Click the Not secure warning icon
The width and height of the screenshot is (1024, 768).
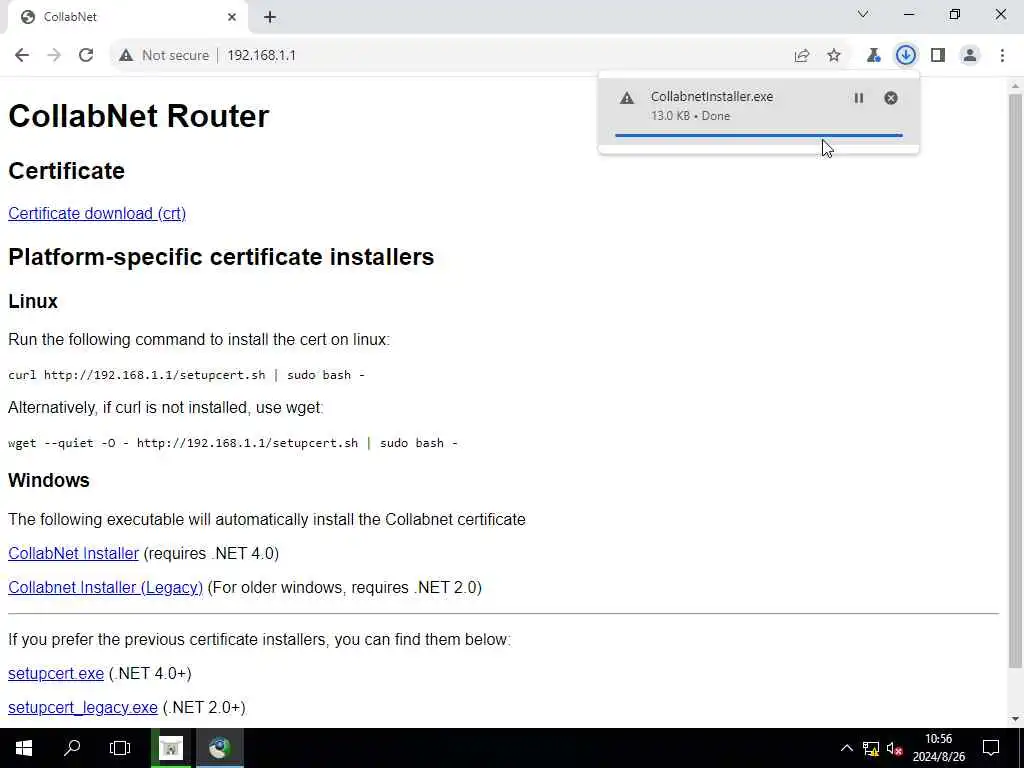point(126,56)
